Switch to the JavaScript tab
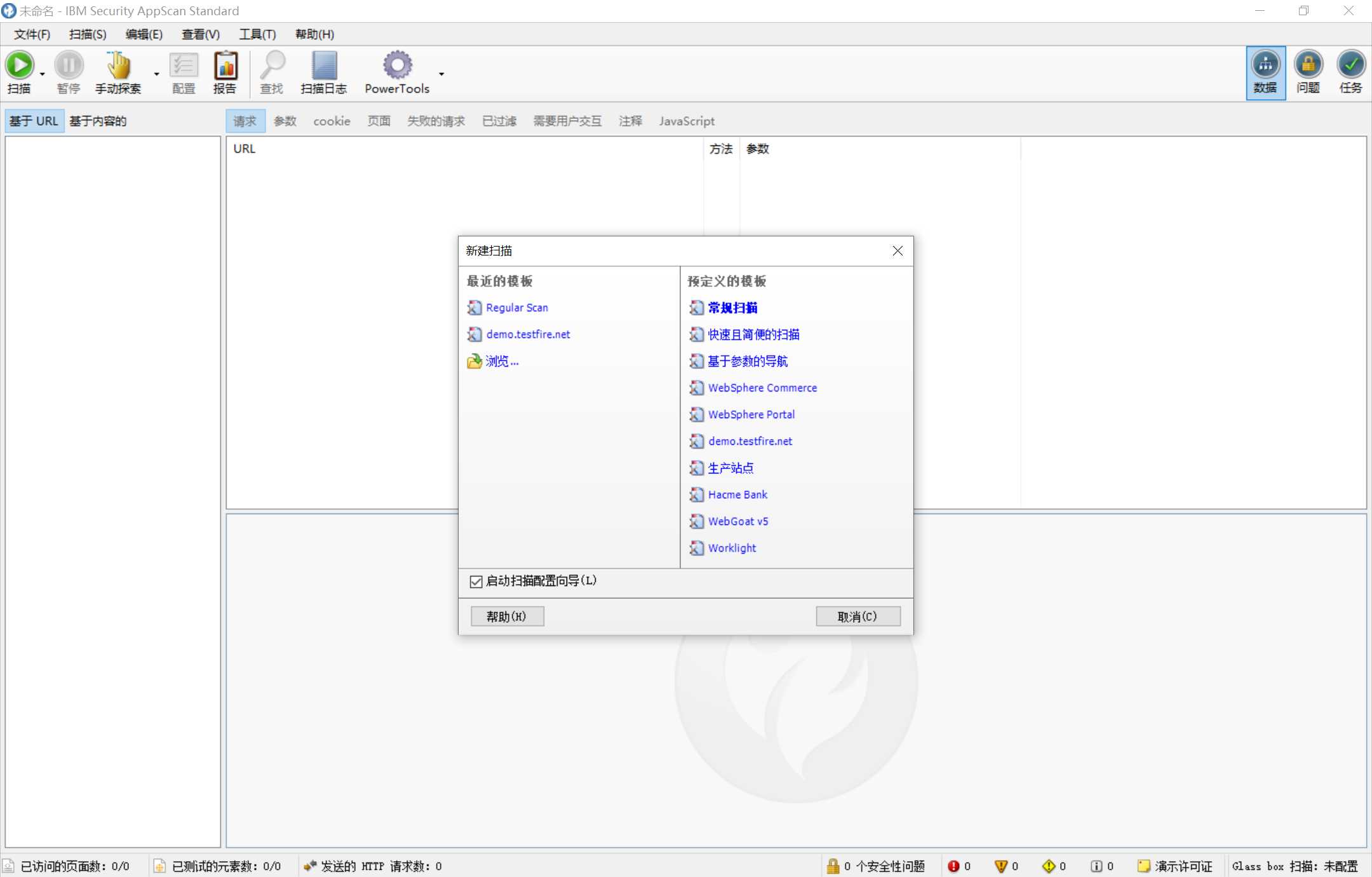The height and width of the screenshot is (877, 1372). 687,121
